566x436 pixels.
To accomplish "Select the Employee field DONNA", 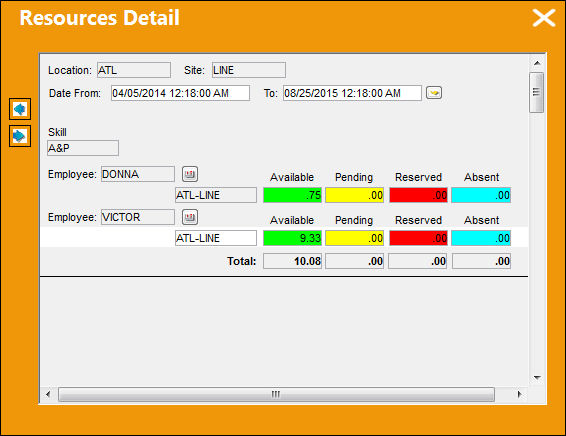I will click(x=138, y=174).
